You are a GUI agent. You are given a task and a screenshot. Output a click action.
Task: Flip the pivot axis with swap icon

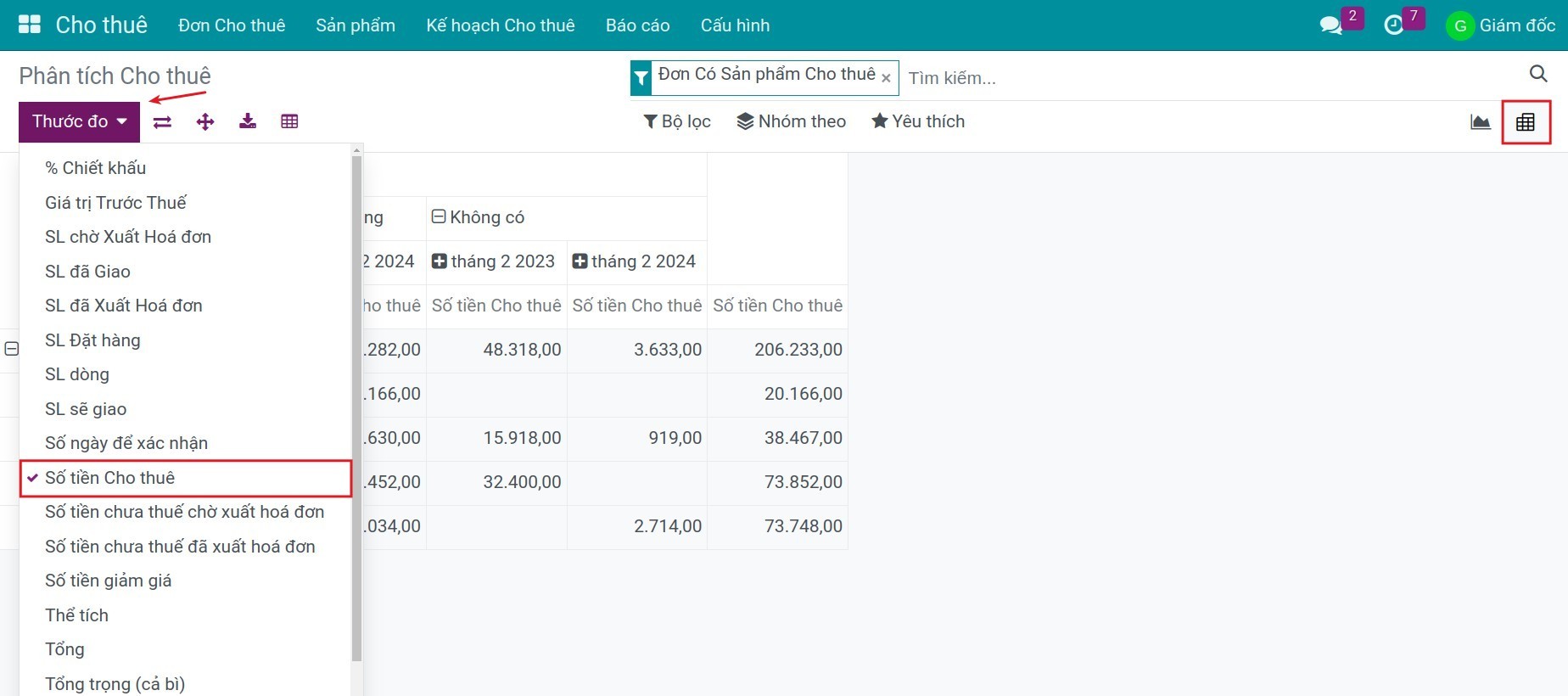162,121
